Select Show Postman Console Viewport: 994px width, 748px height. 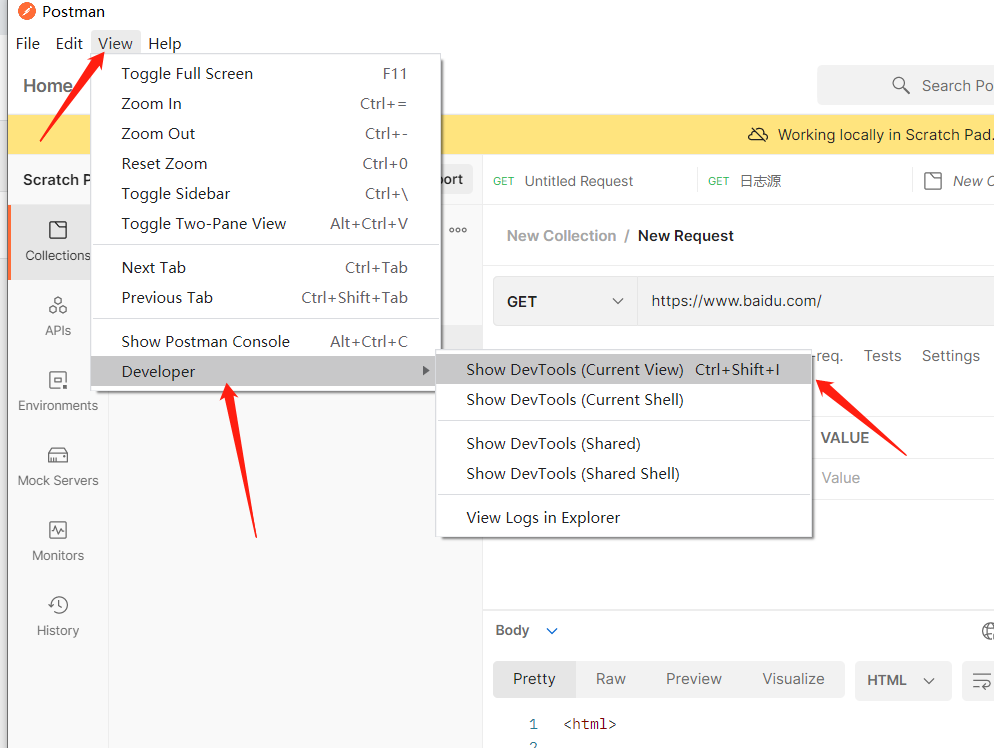(265, 342)
